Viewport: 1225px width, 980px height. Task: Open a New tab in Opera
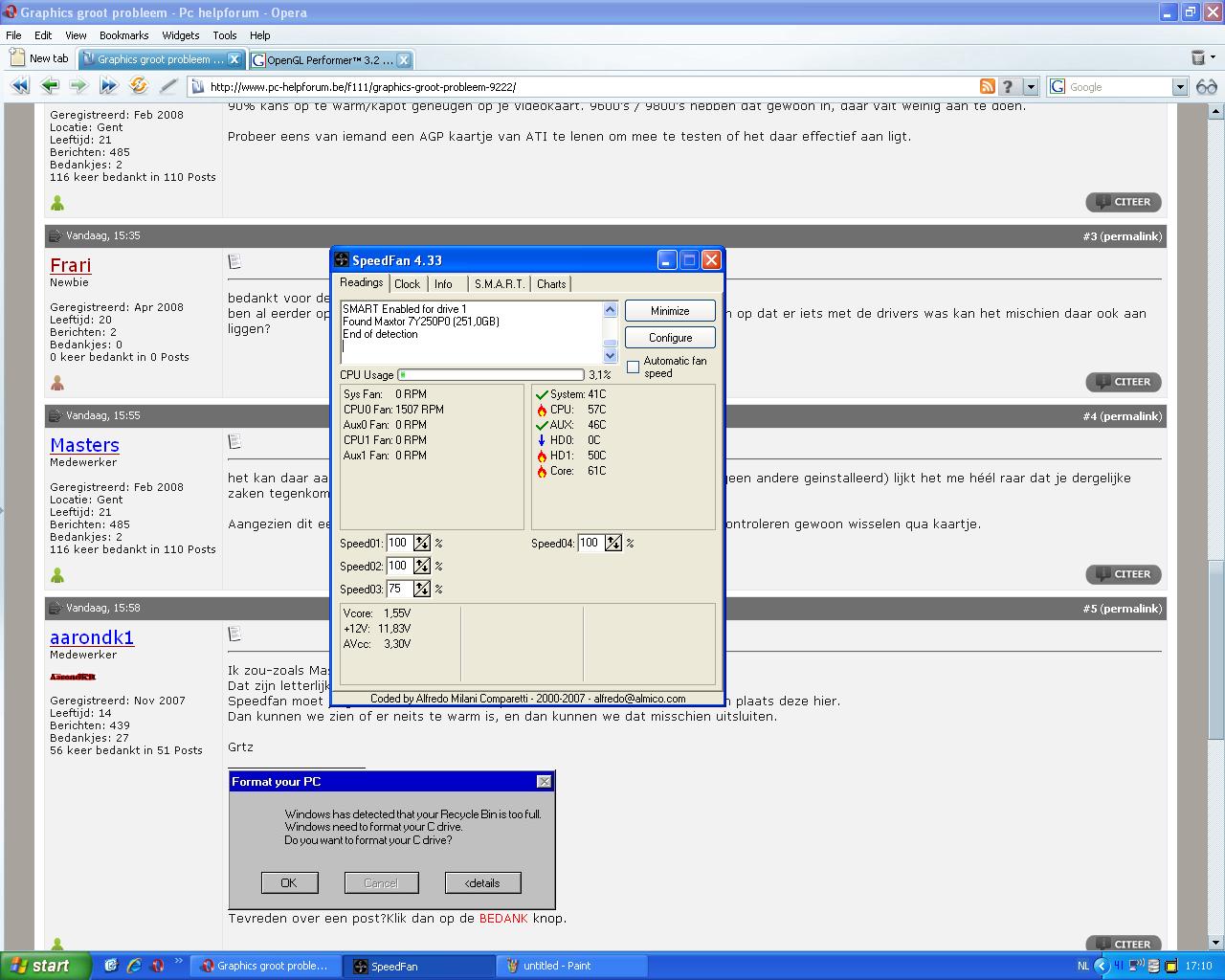tap(39, 58)
